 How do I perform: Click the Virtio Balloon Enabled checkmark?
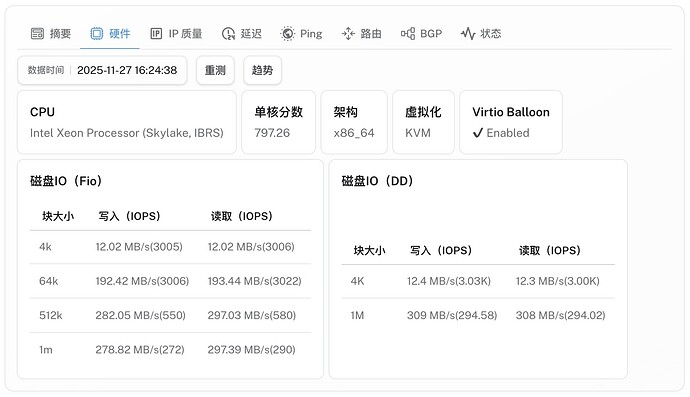[x=478, y=133]
